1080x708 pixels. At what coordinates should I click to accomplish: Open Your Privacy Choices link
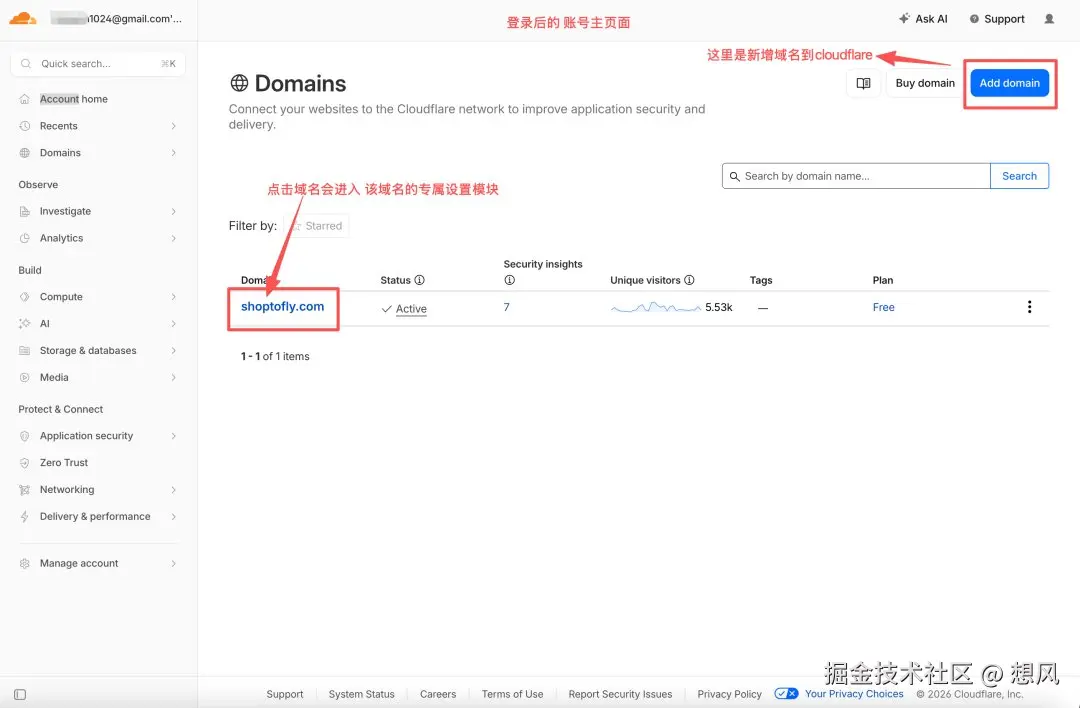(854, 694)
